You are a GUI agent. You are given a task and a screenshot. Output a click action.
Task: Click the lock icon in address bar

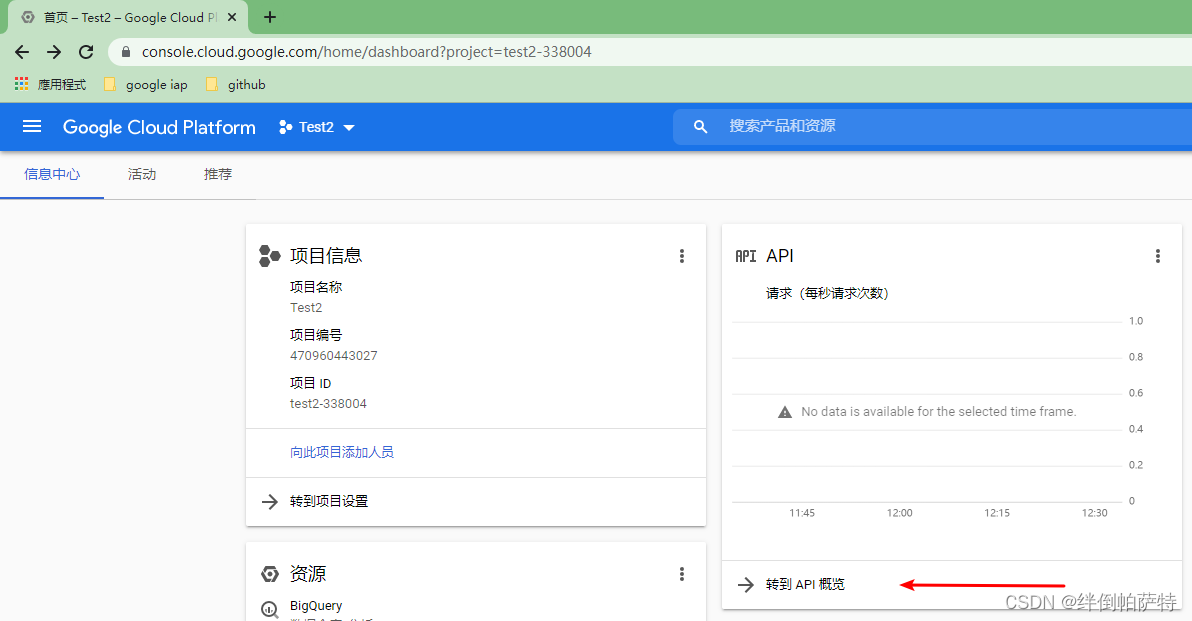click(x=126, y=52)
